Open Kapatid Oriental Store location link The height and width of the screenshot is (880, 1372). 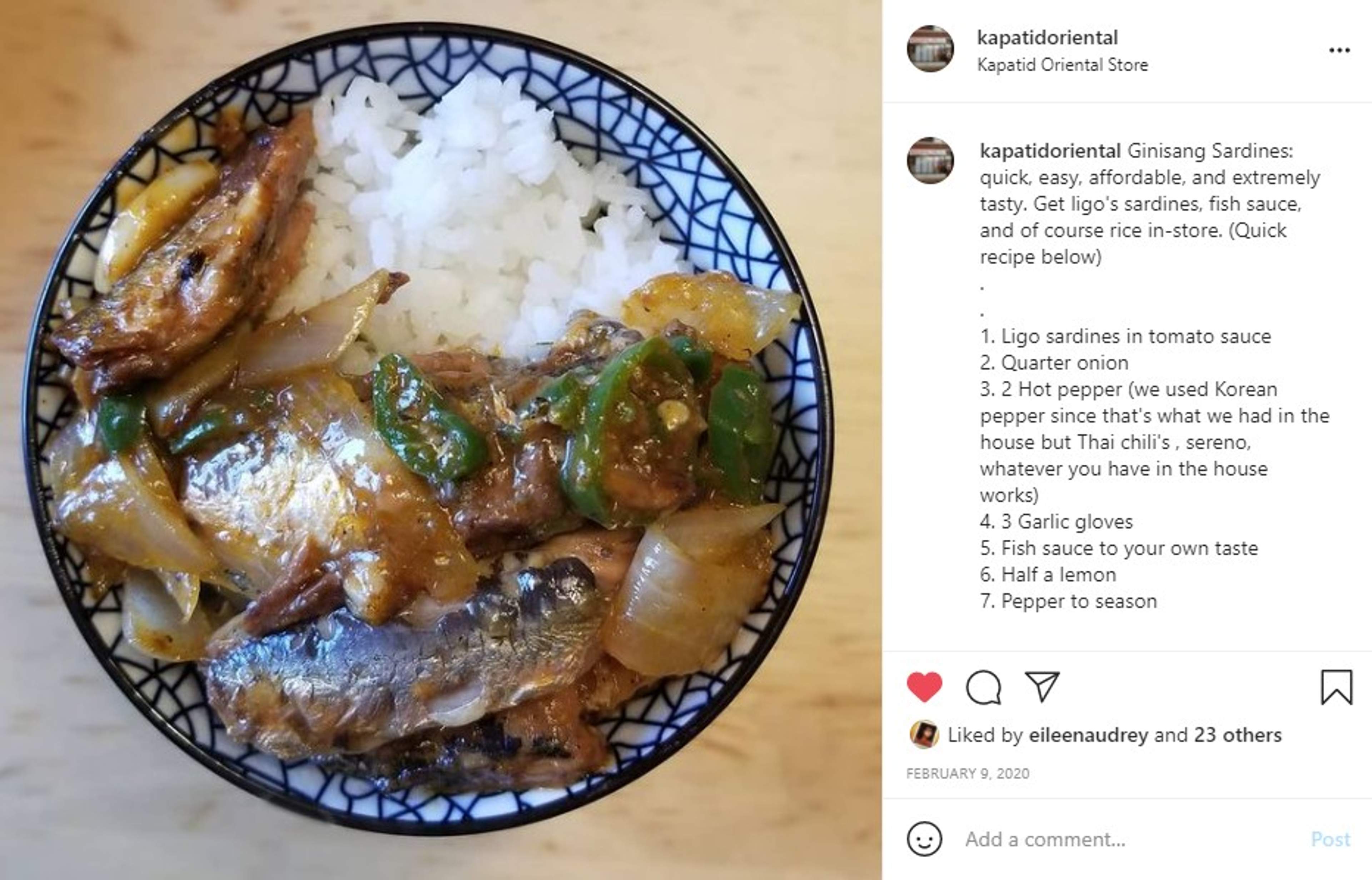click(1062, 65)
